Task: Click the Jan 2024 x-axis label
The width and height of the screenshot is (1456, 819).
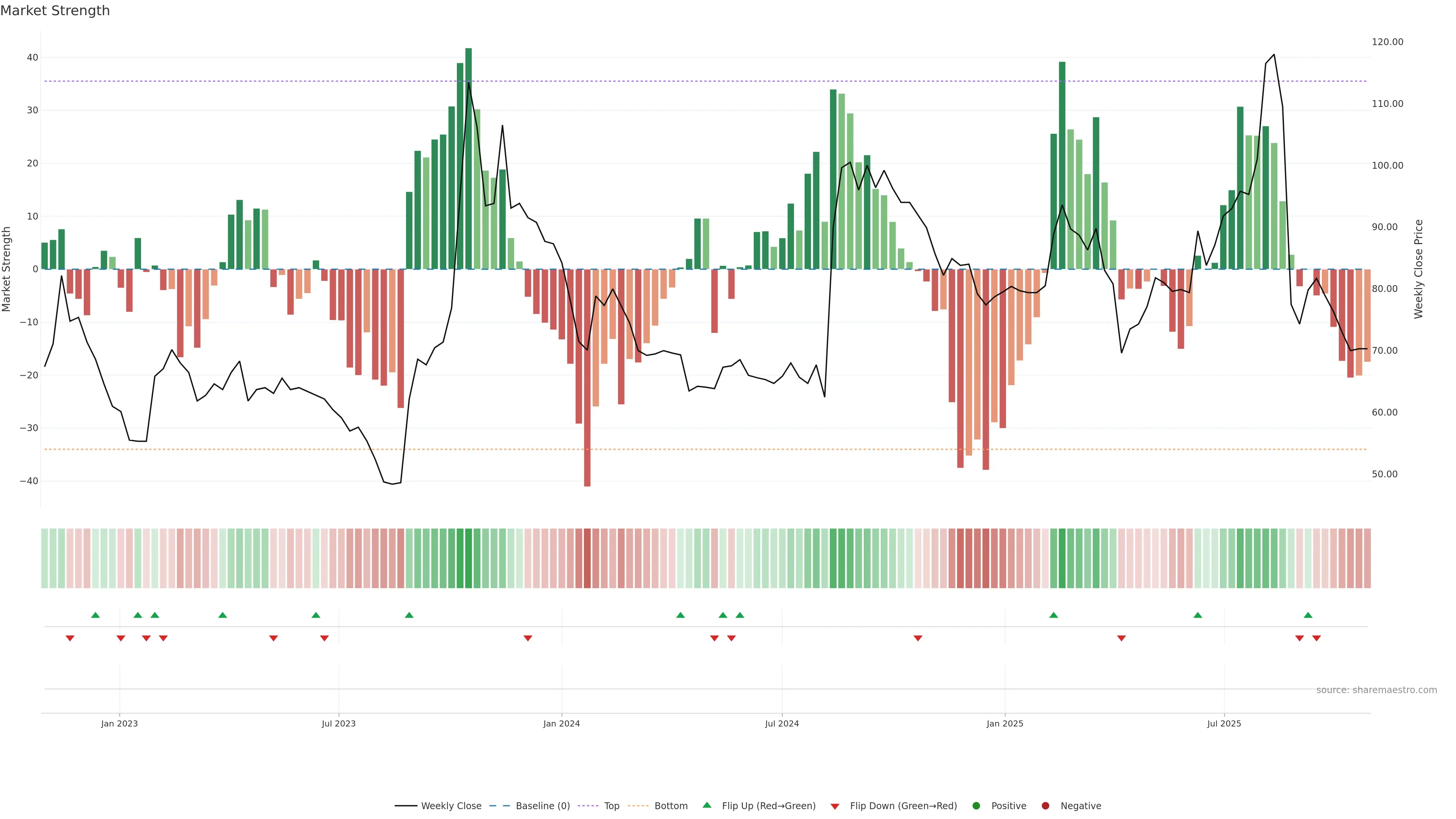Action: tap(561, 723)
